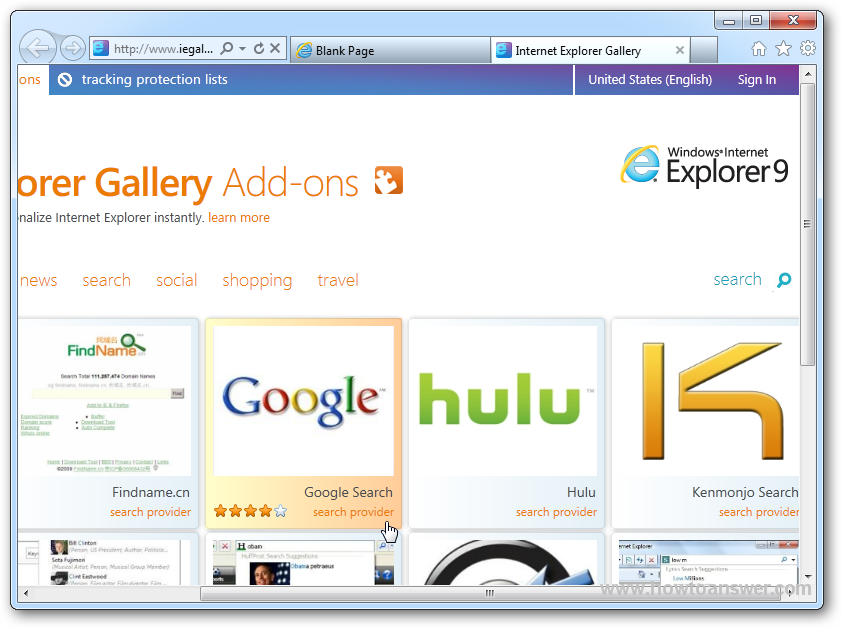
Task: Open the hulu logo thumbnail
Action: (x=506, y=401)
